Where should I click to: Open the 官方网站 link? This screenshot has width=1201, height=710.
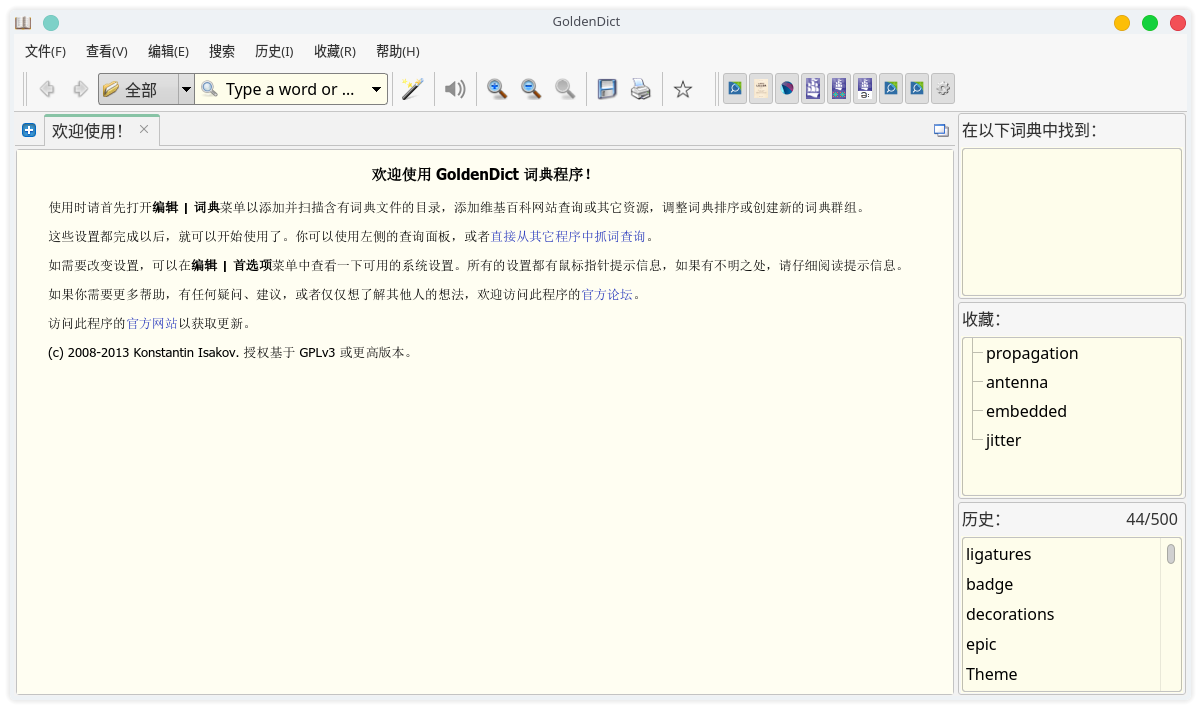152,324
